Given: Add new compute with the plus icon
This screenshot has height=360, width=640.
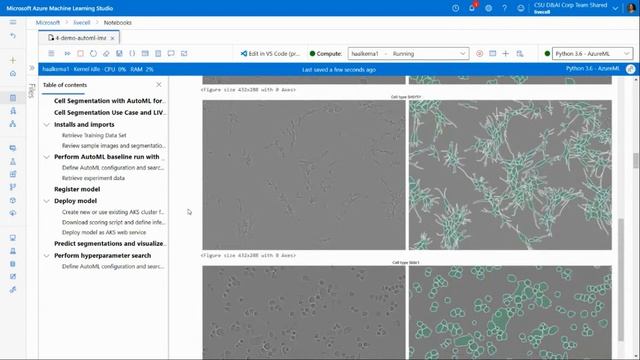Looking at the screenshot, I should point(505,53).
